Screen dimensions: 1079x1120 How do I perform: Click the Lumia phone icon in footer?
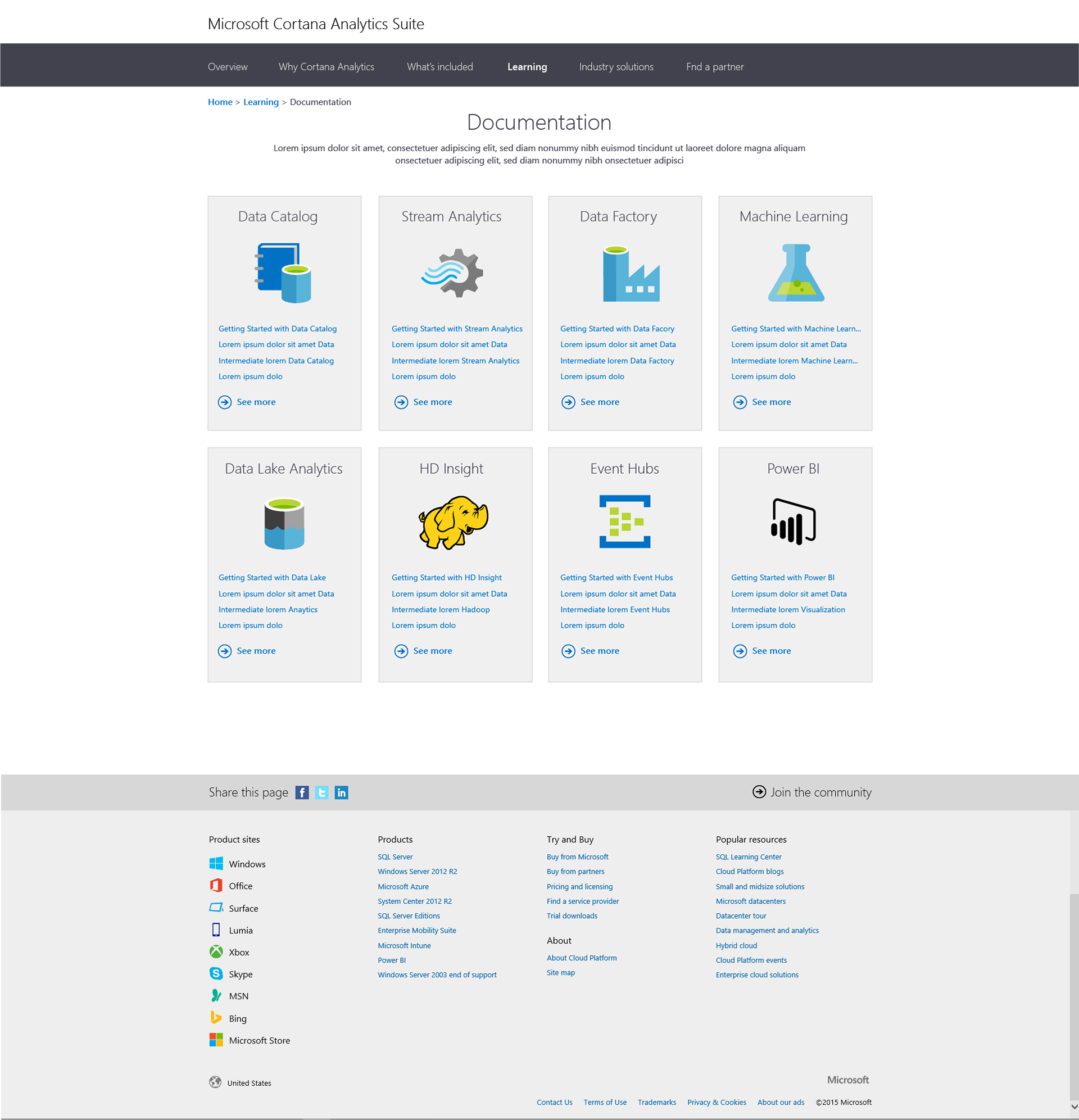(216, 929)
